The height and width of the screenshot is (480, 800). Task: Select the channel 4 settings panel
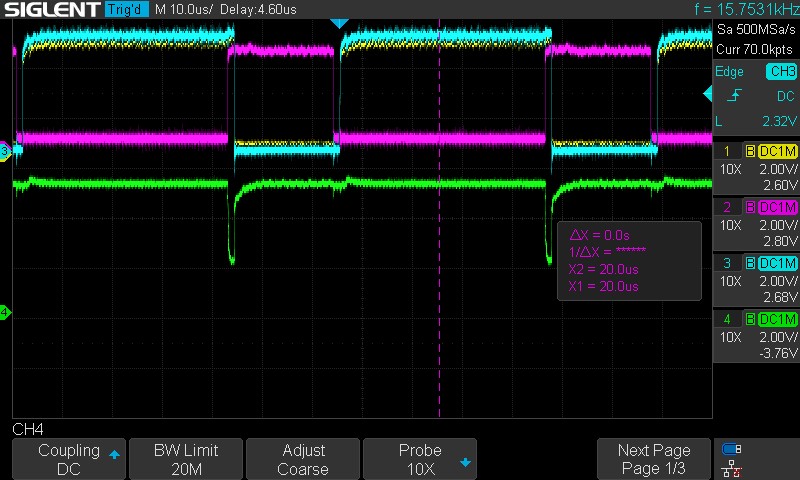[x=756, y=337]
